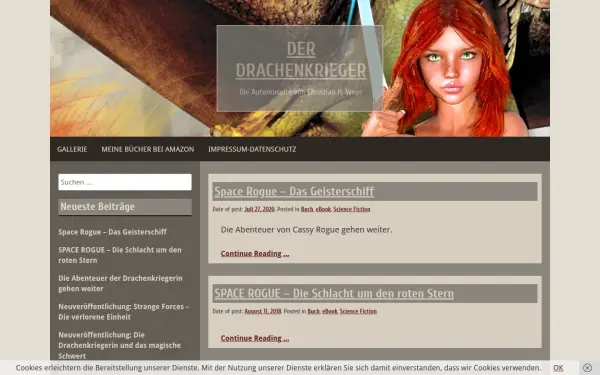600x375 pixels.
Task: Open Impressum-Datenschutz menu item
Action: point(252,149)
